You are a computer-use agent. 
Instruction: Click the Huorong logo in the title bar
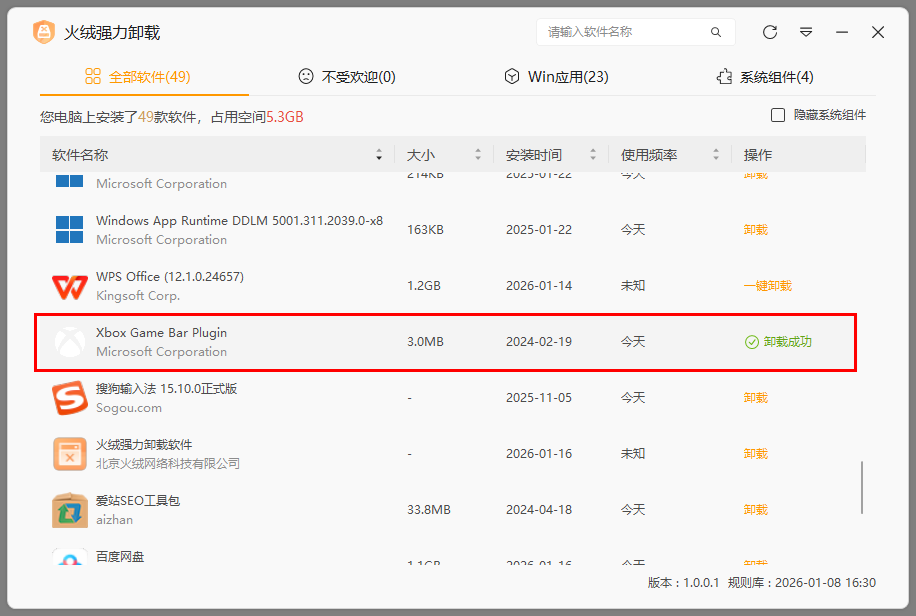[42, 31]
